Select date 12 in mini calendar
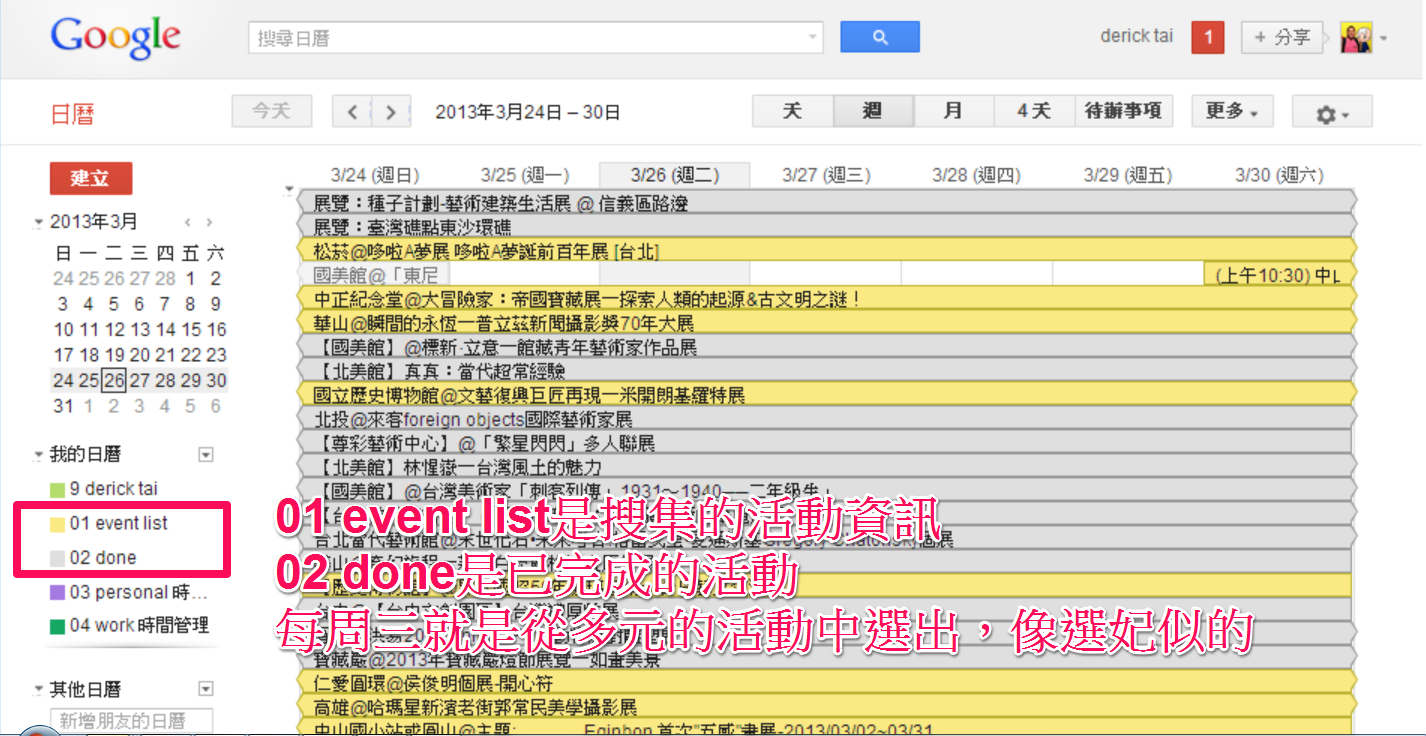Viewport: 1426px width, 736px height. [113, 329]
